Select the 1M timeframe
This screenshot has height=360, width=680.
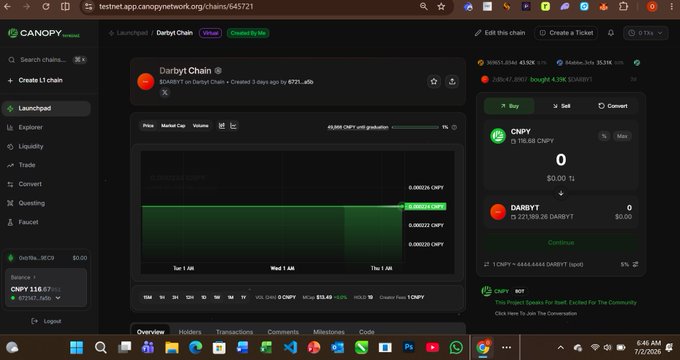(230, 298)
